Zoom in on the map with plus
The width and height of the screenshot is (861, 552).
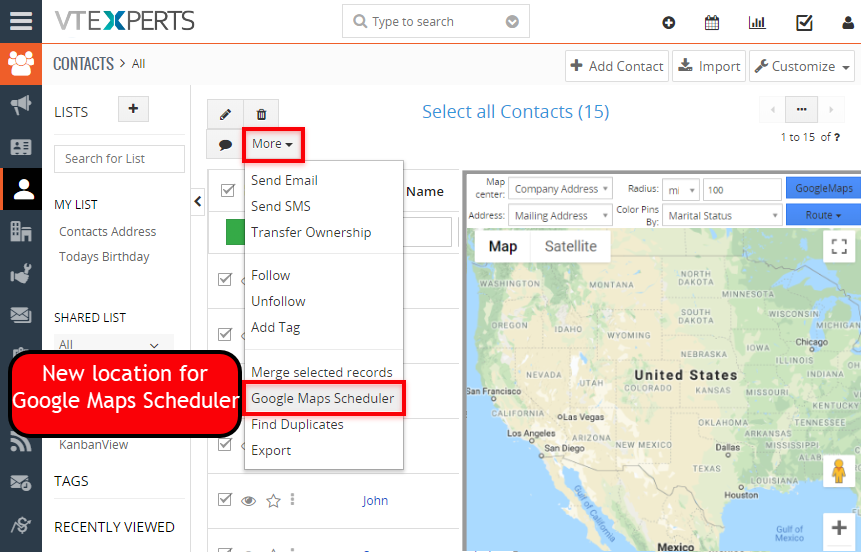[838, 528]
